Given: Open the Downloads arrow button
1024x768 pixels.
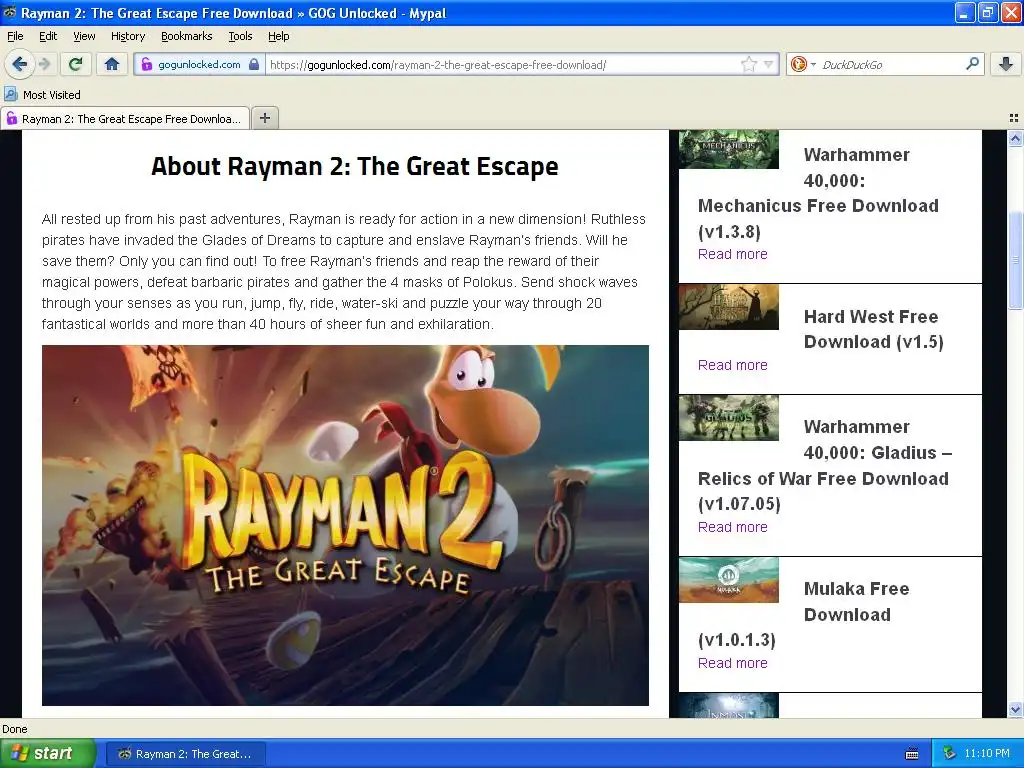Looking at the screenshot, I should [x=1006, y=64].
